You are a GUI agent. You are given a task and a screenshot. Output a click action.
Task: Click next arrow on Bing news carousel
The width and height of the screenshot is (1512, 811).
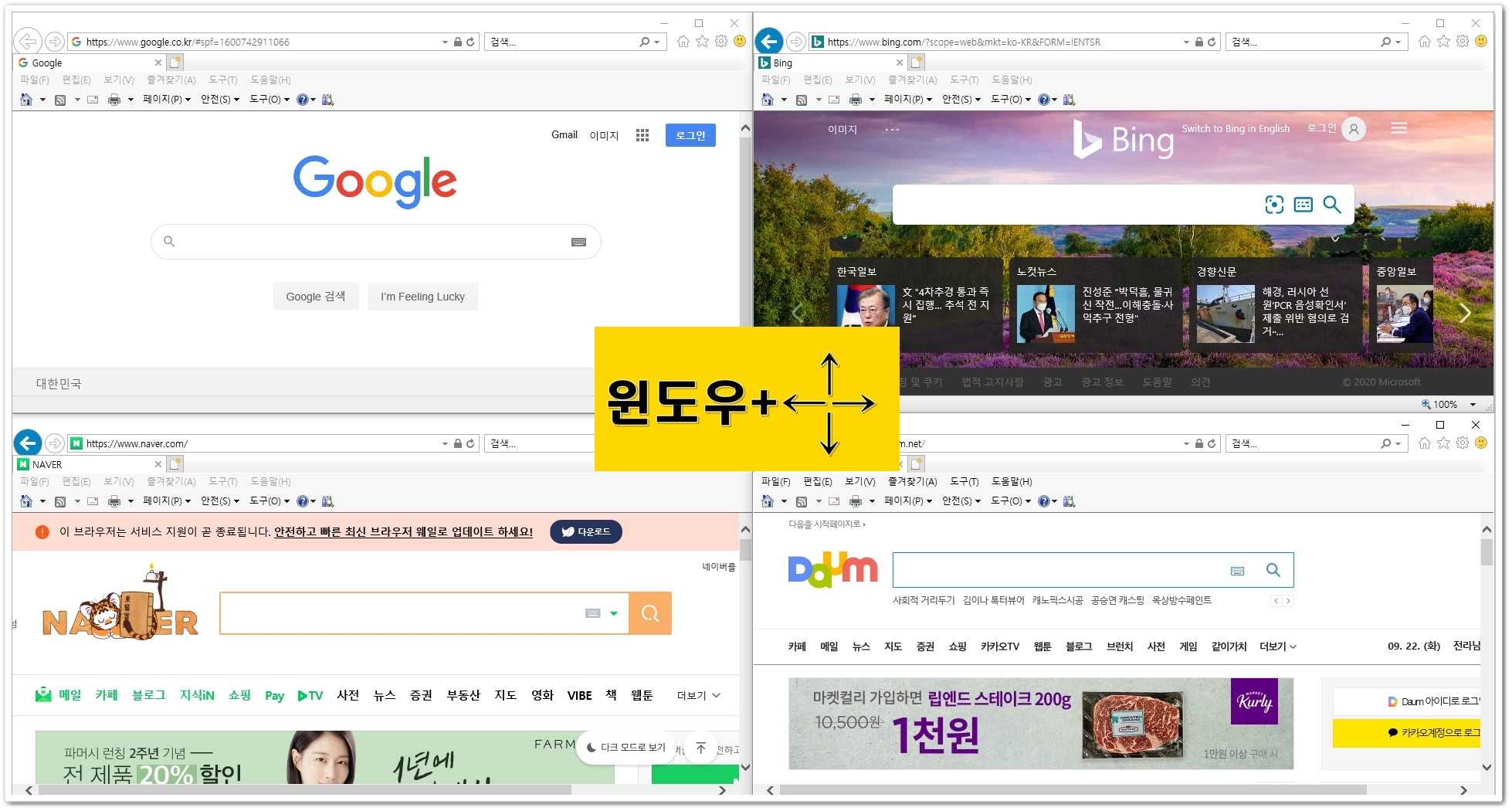point(1465,313)
